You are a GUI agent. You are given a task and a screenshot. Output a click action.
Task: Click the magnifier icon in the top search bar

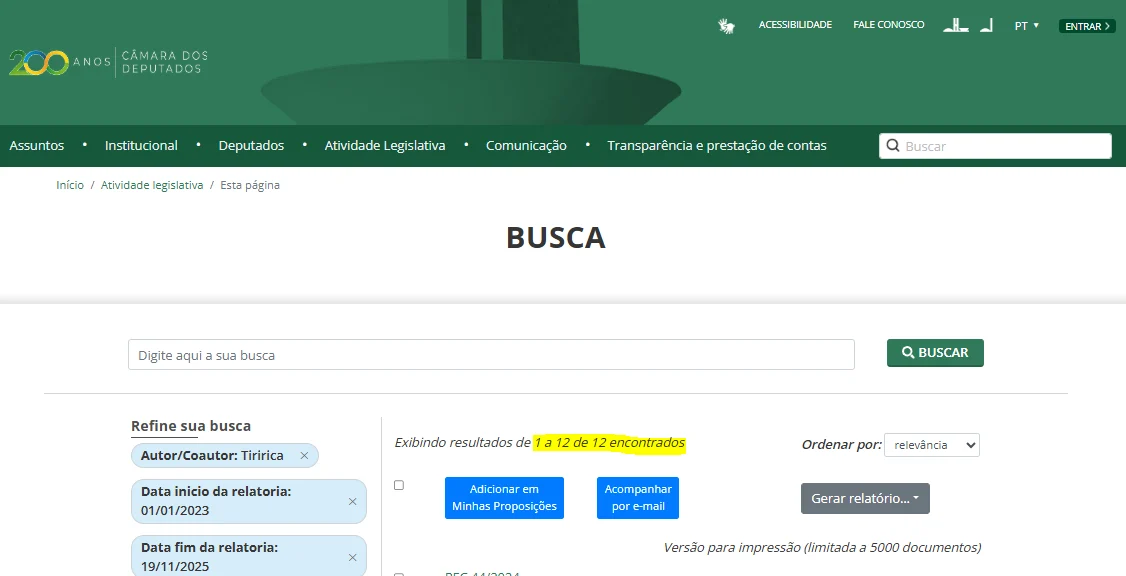click(x=893, y=146)
